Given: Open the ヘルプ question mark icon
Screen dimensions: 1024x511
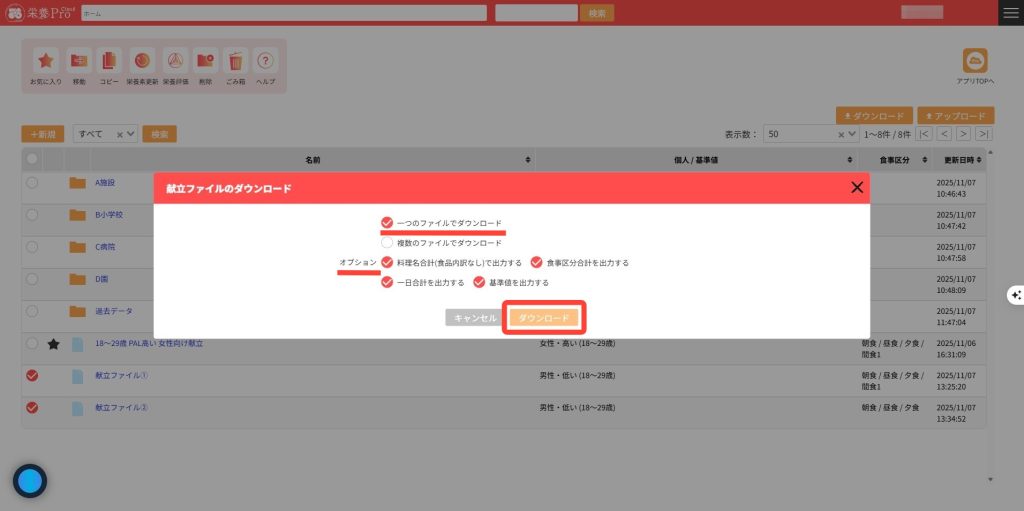Looking at the screenshot, I should tap(265, 60).
